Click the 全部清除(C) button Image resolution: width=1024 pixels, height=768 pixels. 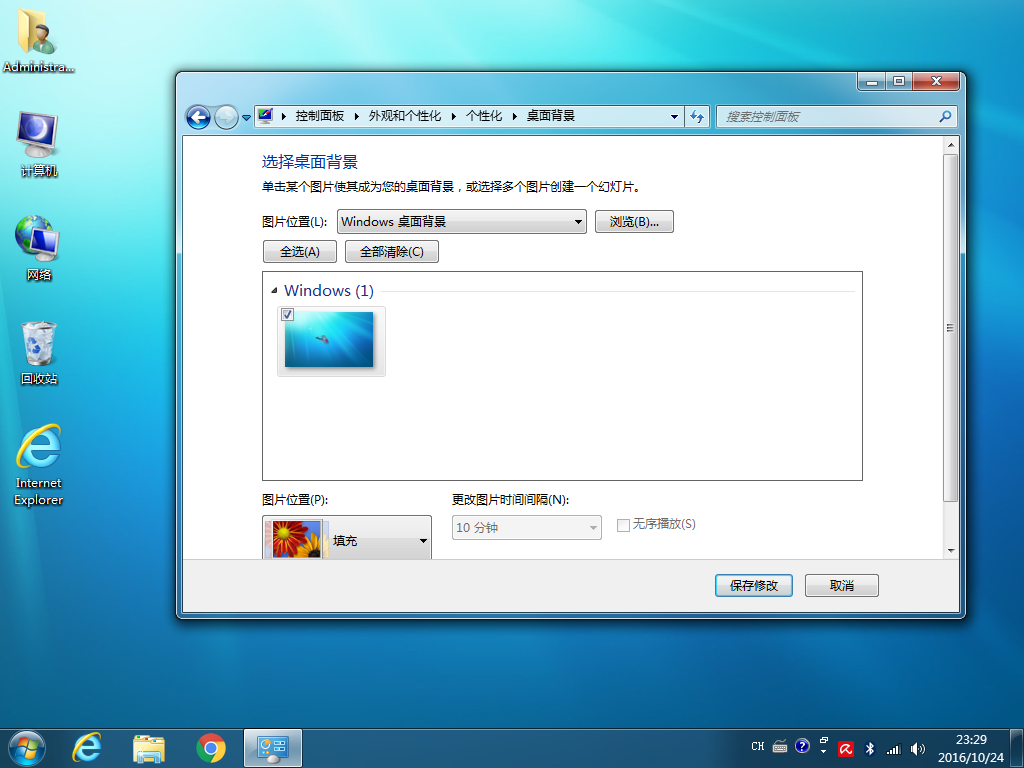tap(392, 251)
